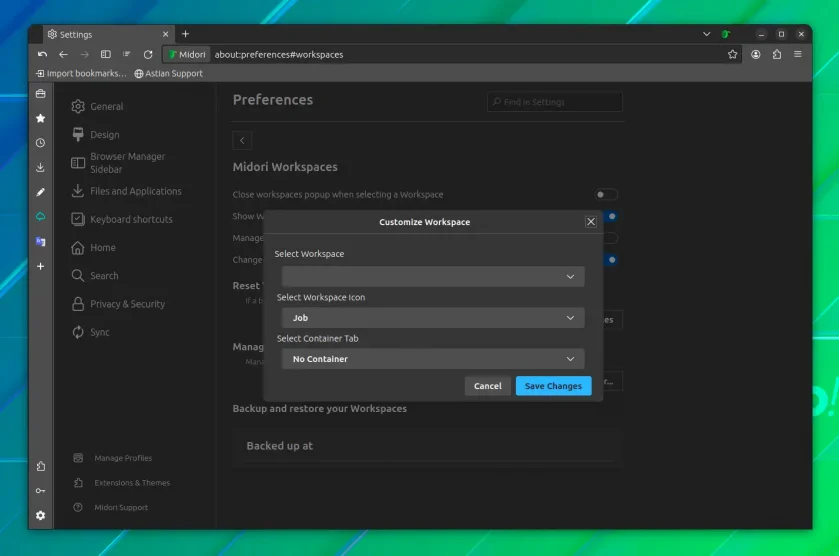Screen dimensions: 840x556
Task: Open the Select Workspace dropdown
Action: [433, 276]
